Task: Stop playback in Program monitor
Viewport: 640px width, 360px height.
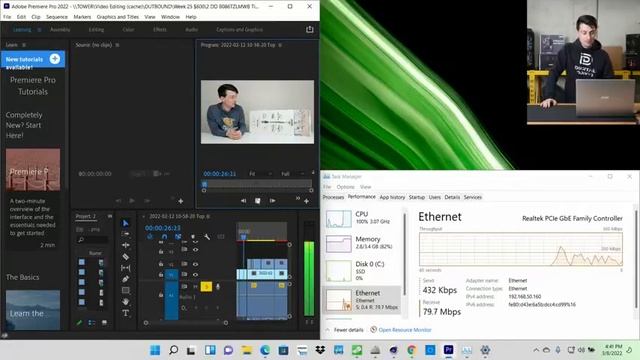Action: (x=258, y=201)
